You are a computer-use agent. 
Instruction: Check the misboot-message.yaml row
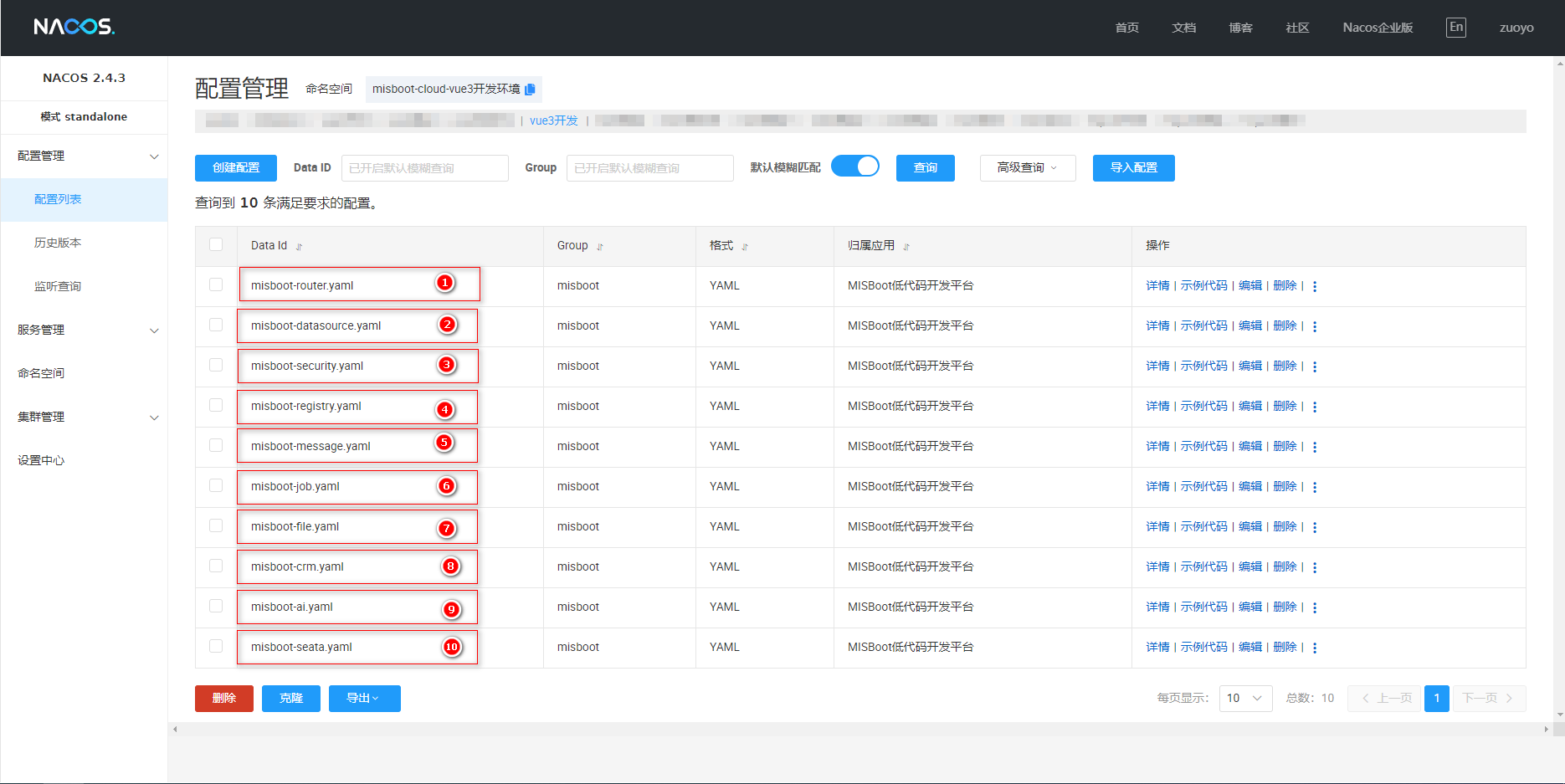[x=216, y=445]
